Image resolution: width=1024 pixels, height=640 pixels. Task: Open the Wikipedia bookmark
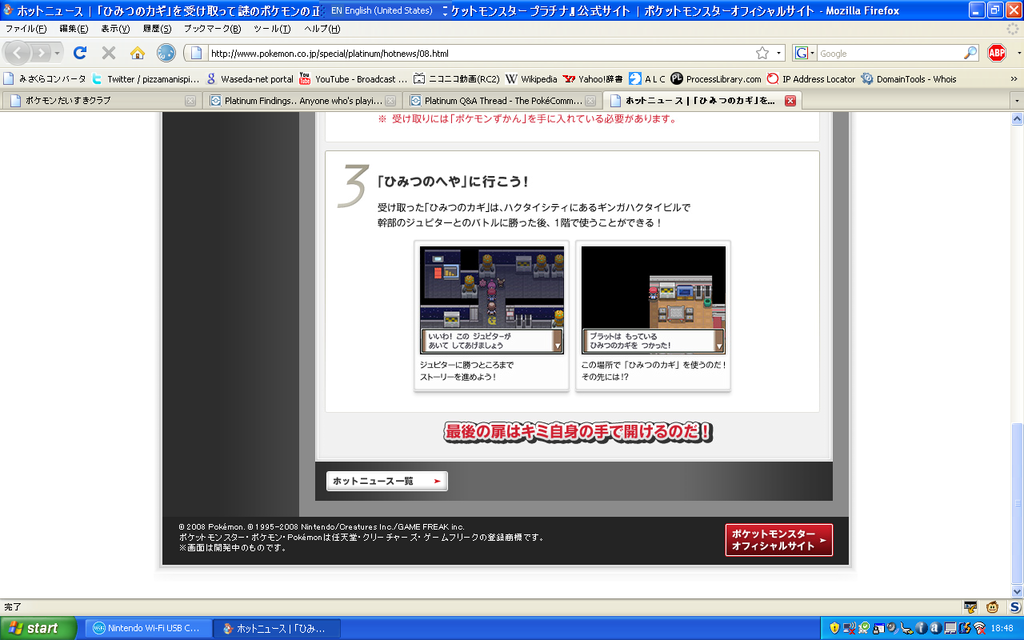pyautogui.click(x=531, y=79)
